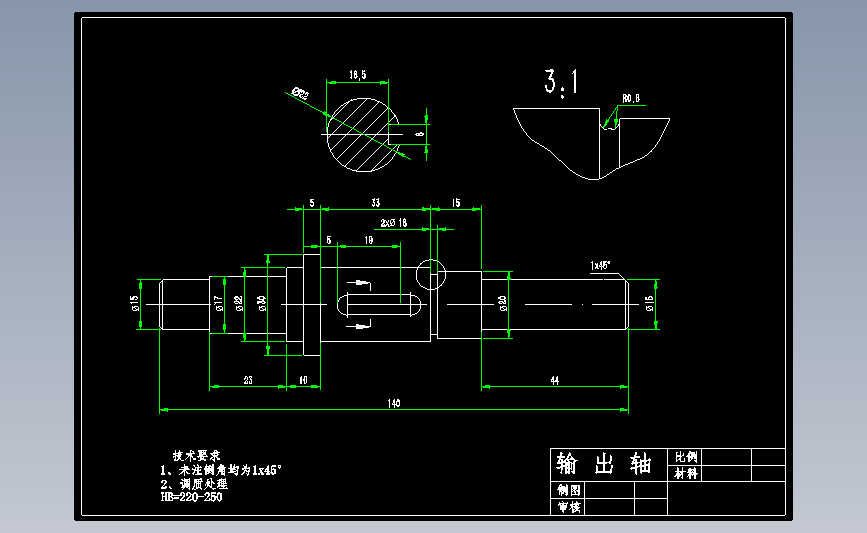The image size is (867, 533).
Task: Select the 19 keyway length dimension
Action: (x=368, y=240)
